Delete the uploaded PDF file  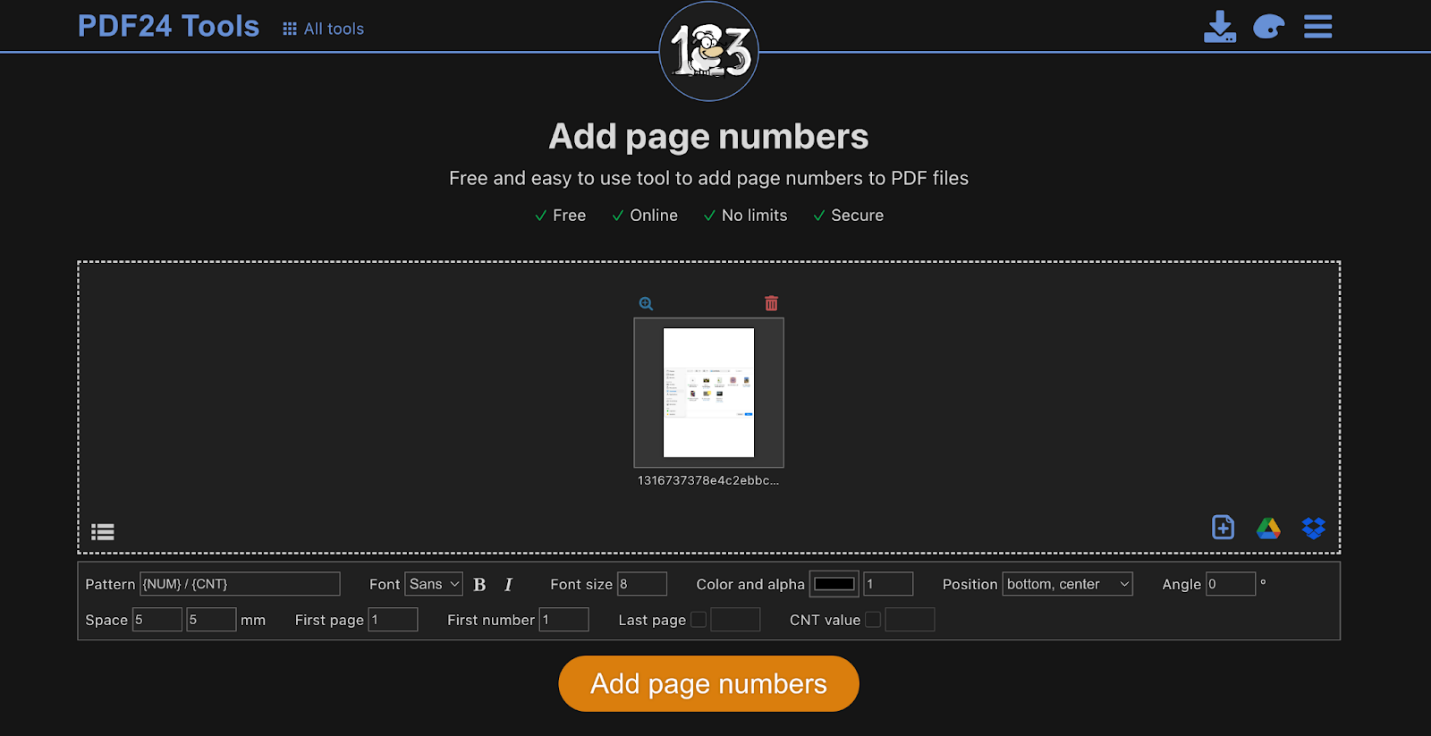770,303
